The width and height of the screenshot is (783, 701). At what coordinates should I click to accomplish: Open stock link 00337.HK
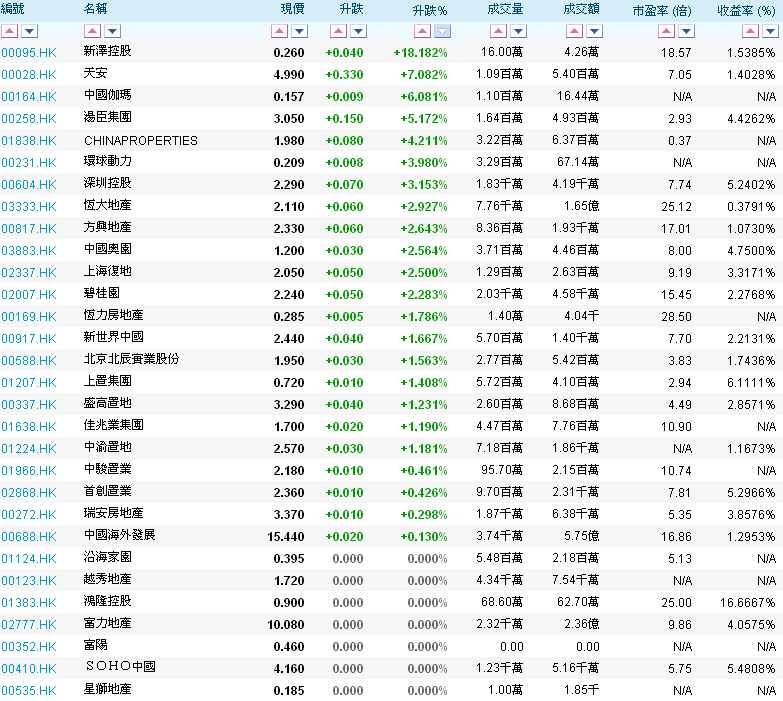(29, 404)
